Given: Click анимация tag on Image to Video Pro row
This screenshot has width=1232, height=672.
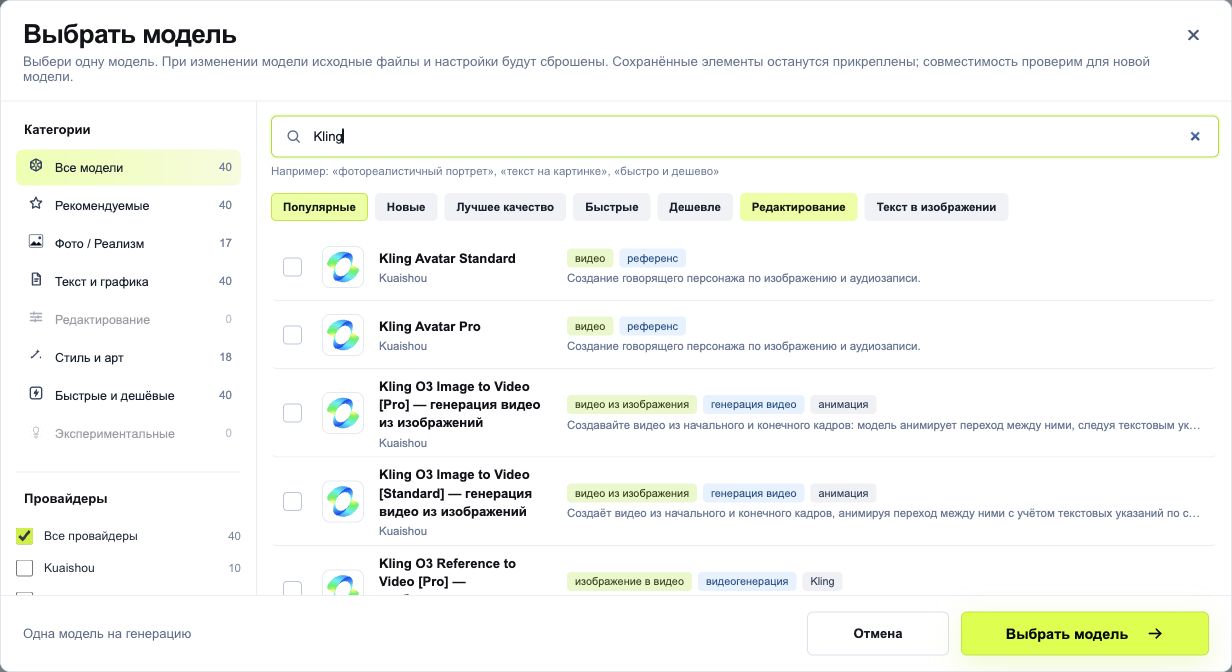Looking at the screenshot, I should pos(843,405).
